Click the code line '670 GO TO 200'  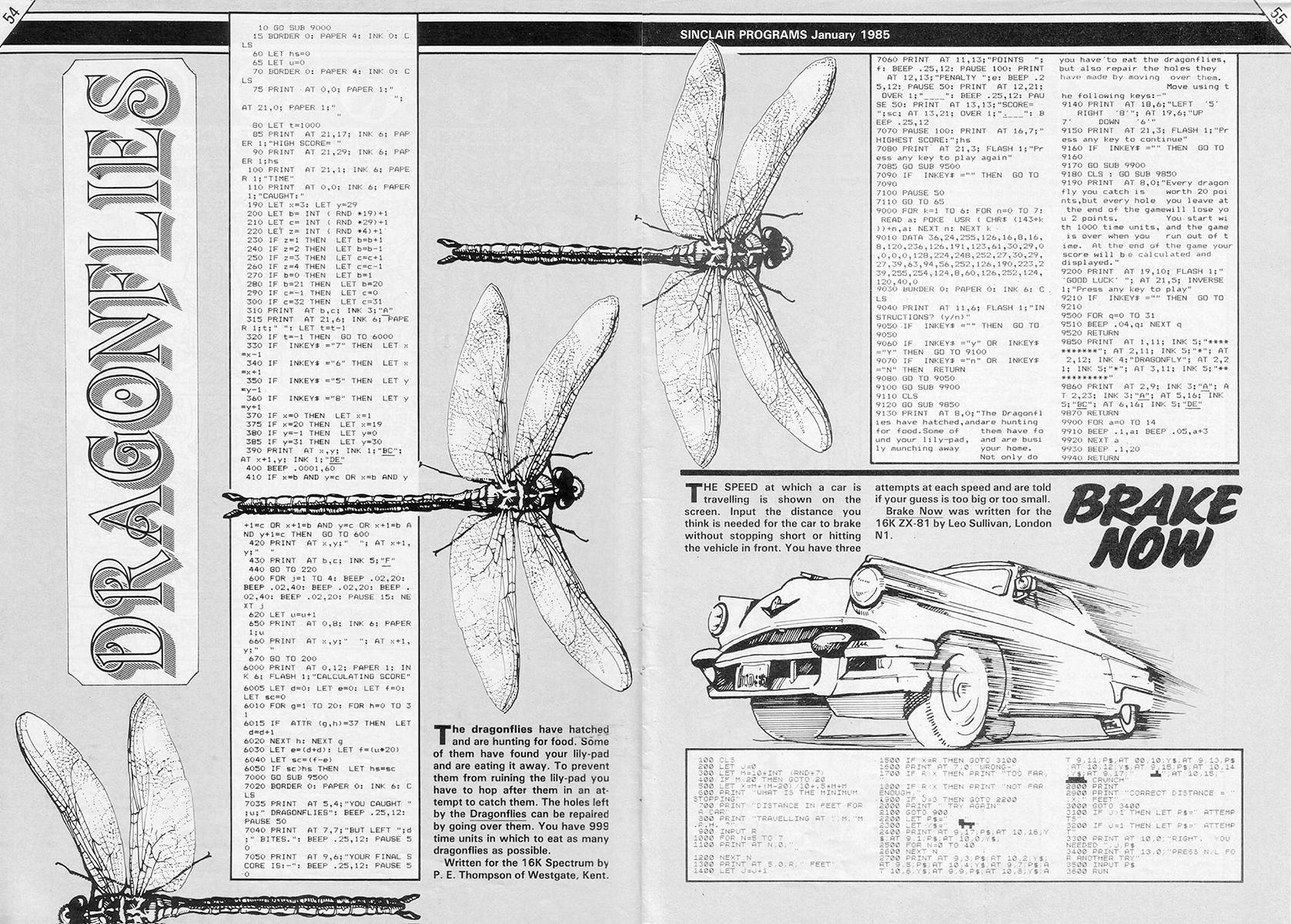pos(281,658)
